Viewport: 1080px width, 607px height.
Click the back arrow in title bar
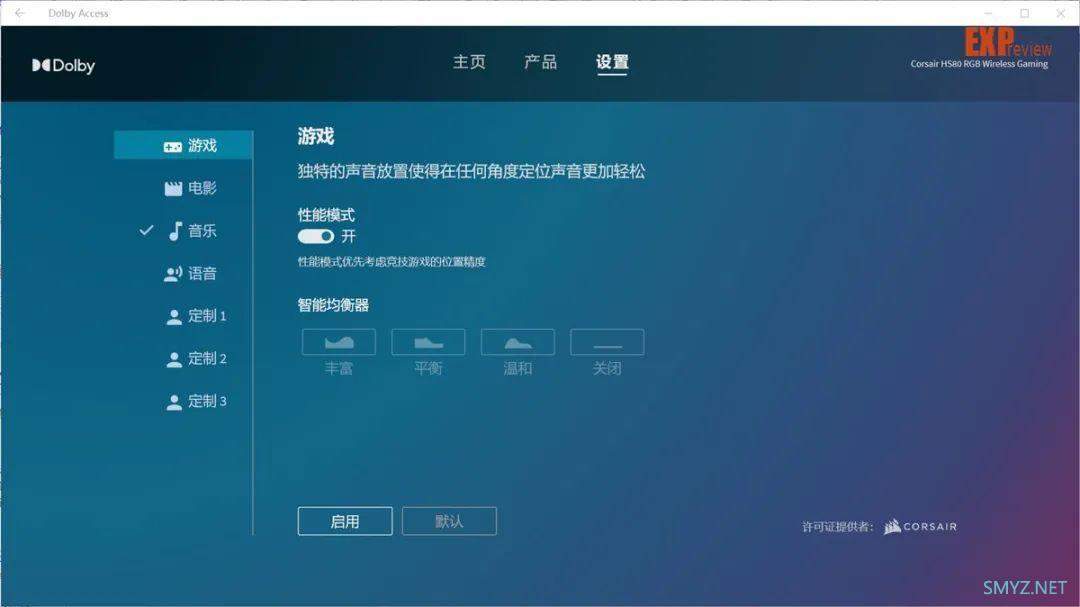pos(19,13)
